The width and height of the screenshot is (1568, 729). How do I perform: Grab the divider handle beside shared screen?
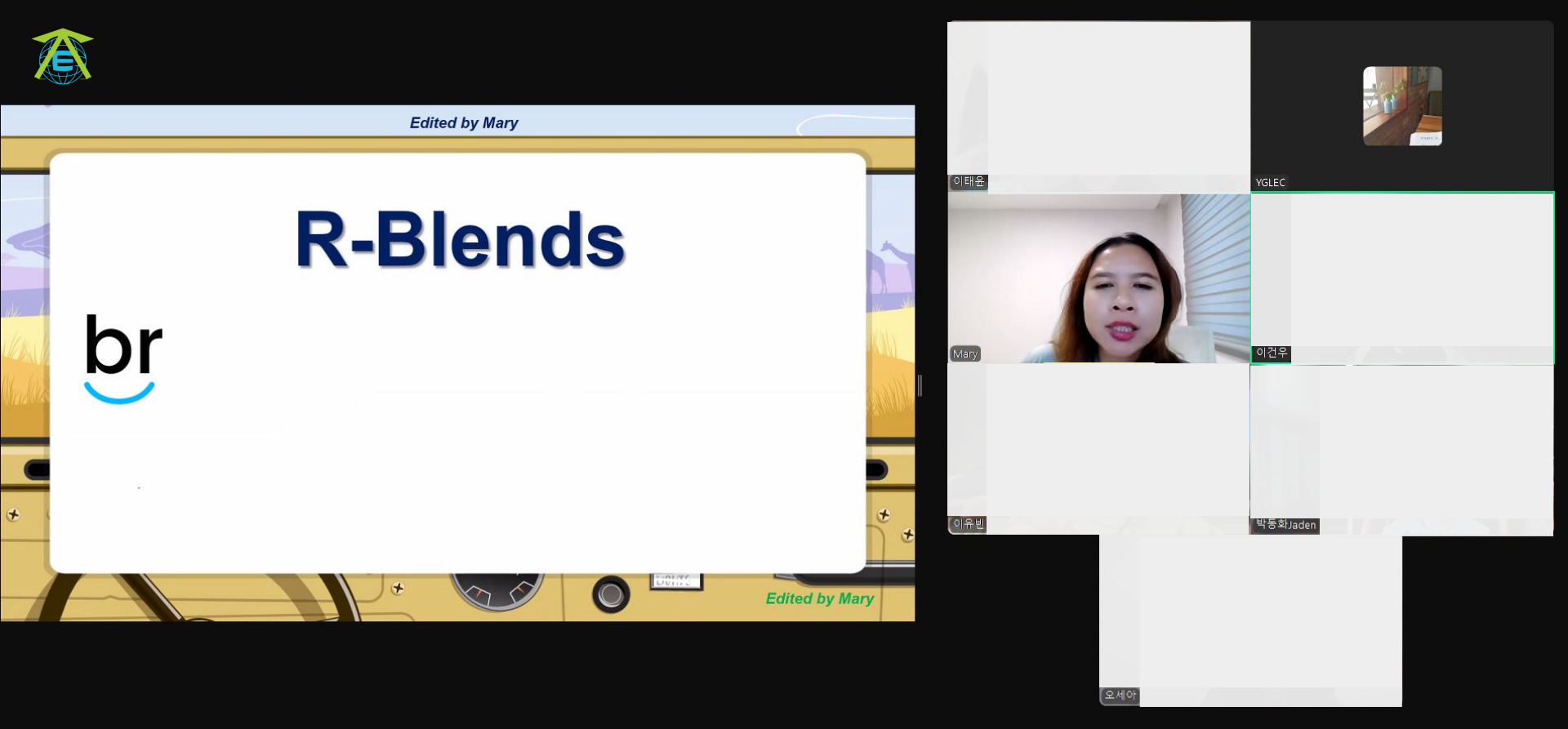(920, 385)
